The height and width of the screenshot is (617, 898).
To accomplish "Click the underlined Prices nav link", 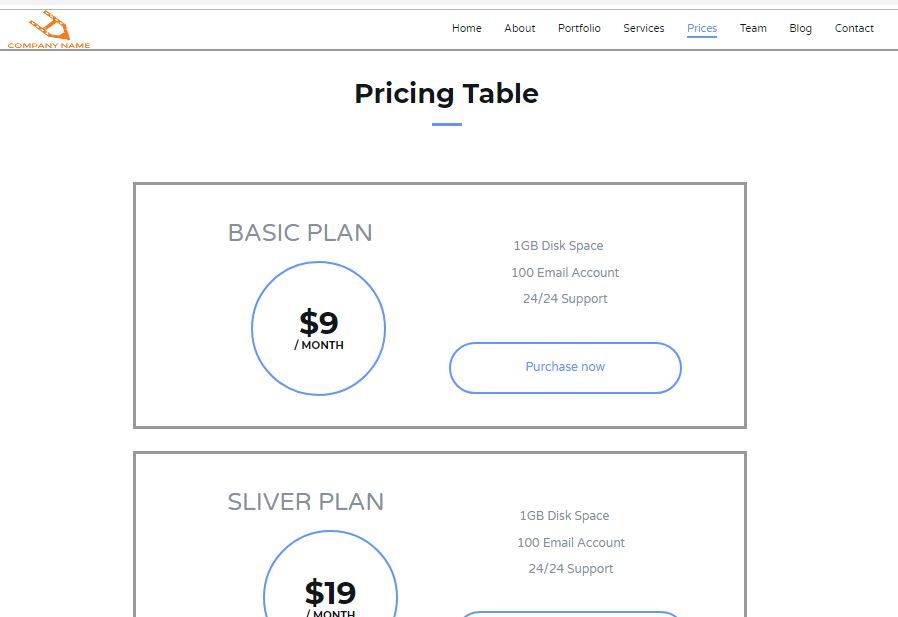I will (x=701, y=28).
